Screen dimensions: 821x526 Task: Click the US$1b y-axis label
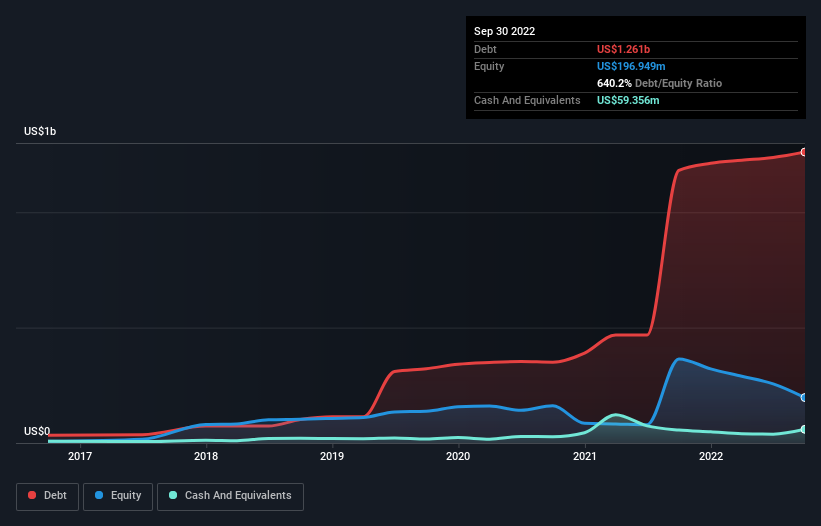(40, 131)
